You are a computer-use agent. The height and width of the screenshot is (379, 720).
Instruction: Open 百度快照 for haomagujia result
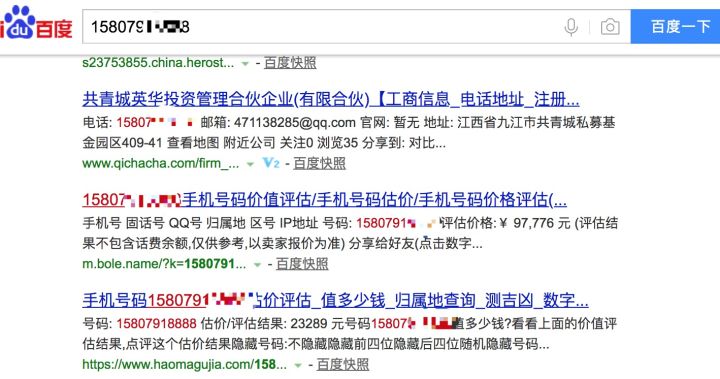coord(343,364)
